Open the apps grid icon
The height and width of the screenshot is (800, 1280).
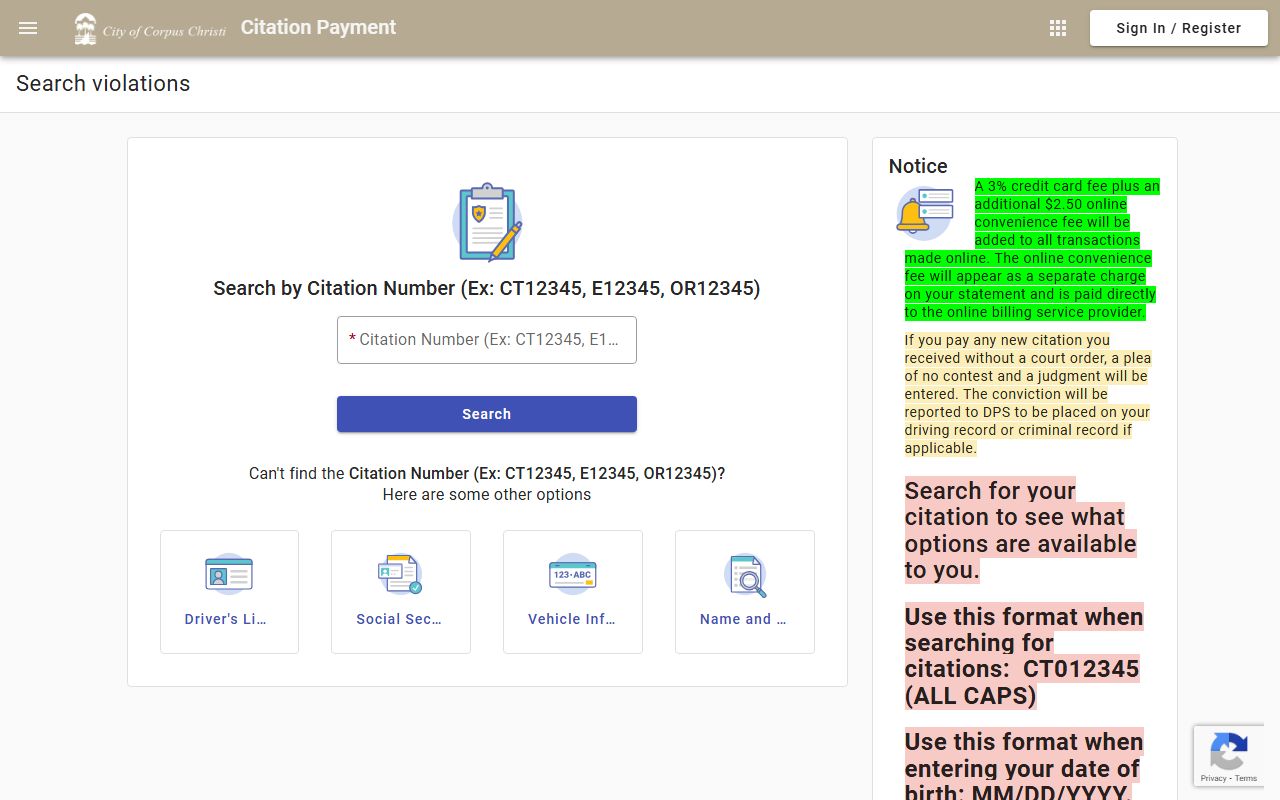pyautogui.click(x=1058, y=28)
